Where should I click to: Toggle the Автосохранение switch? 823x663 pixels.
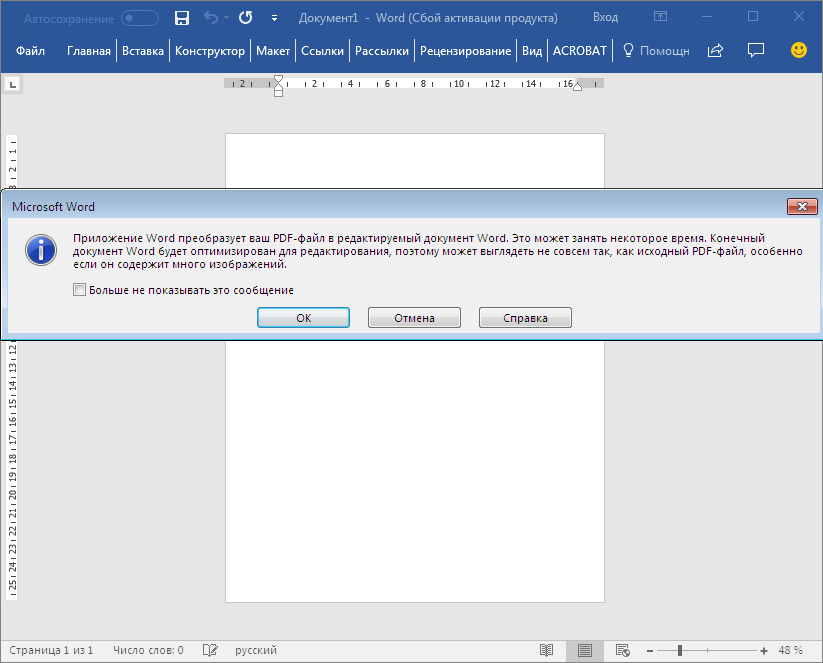pos(140,18)
